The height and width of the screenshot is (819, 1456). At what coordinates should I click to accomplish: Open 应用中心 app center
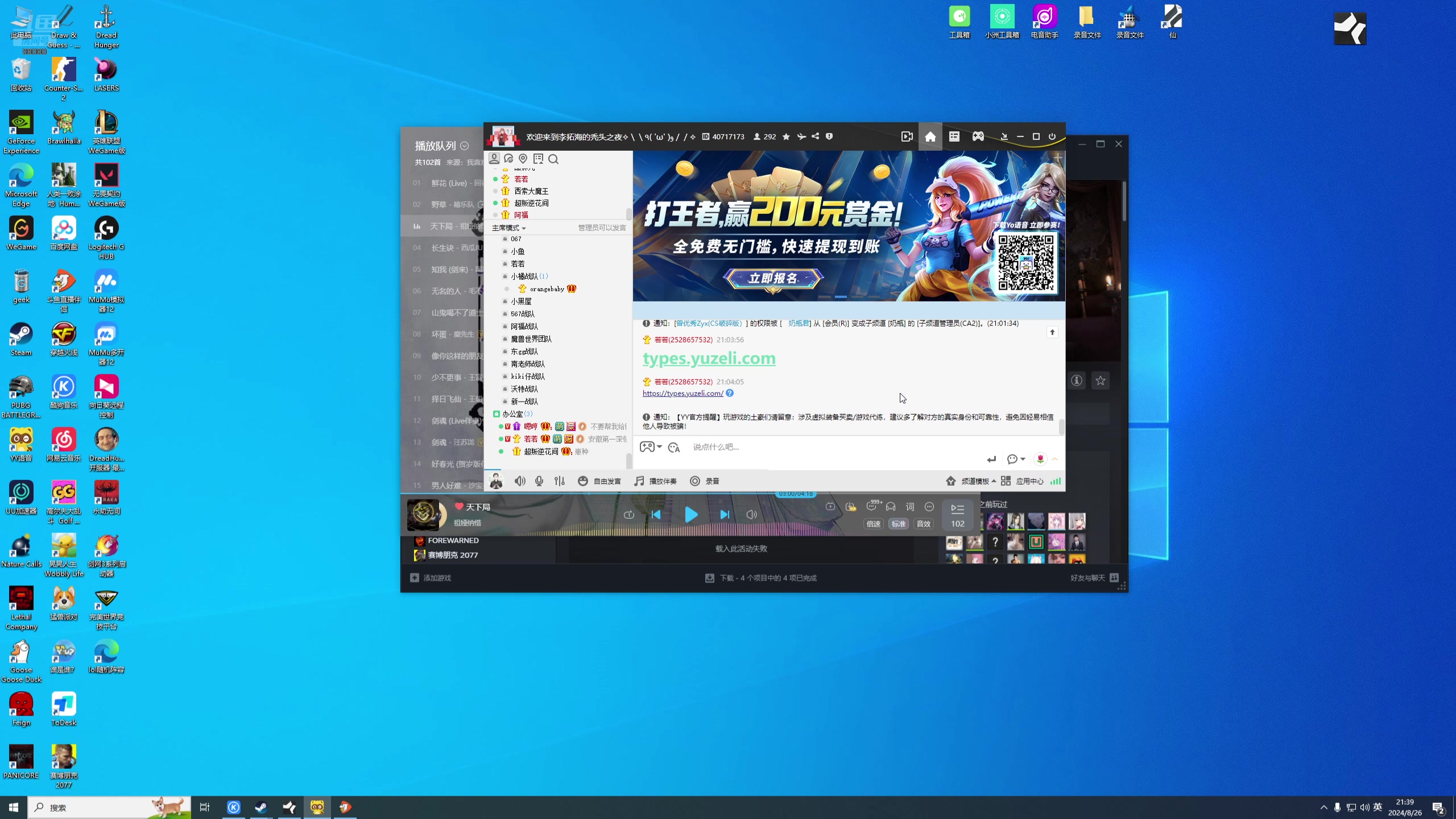(1022, 481)
